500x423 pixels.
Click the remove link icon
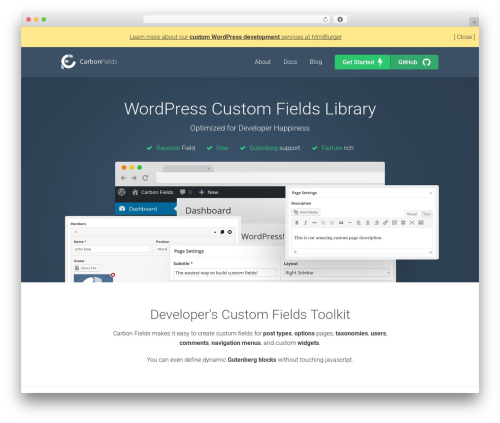(x=394, y=223)
